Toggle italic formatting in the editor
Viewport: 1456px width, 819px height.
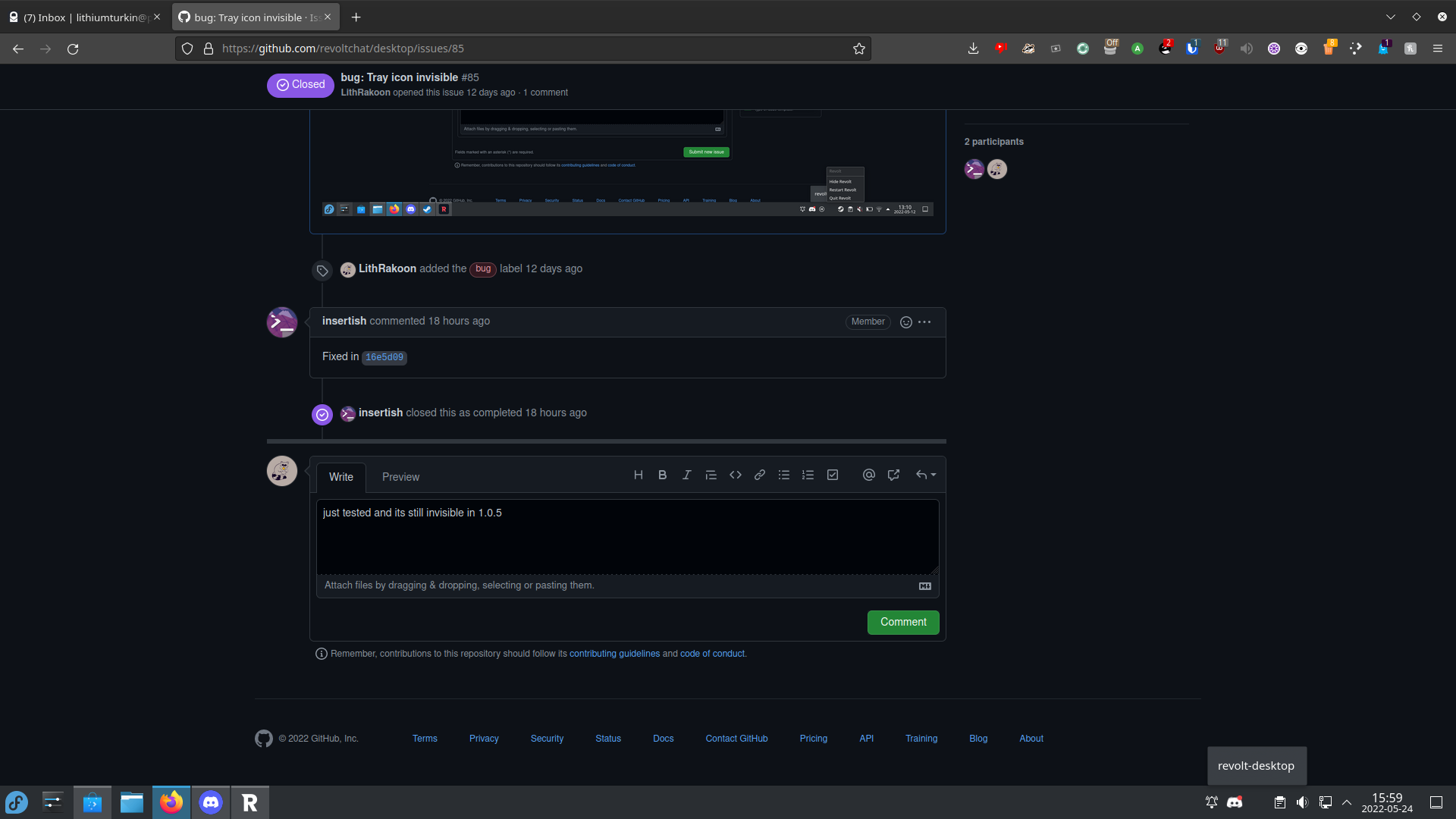tap(686, 475)
